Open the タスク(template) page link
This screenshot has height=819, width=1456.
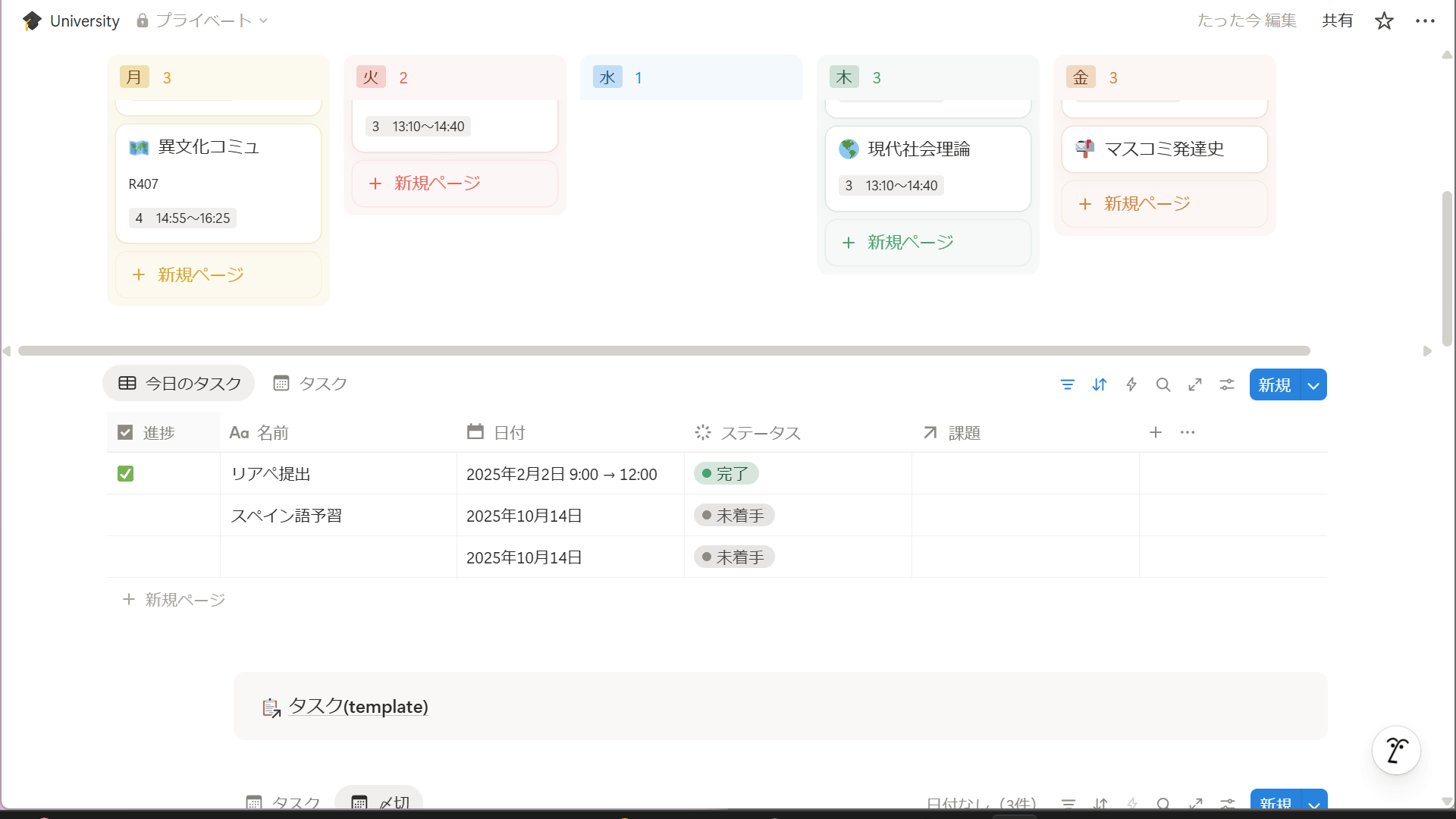coord(358,707)
